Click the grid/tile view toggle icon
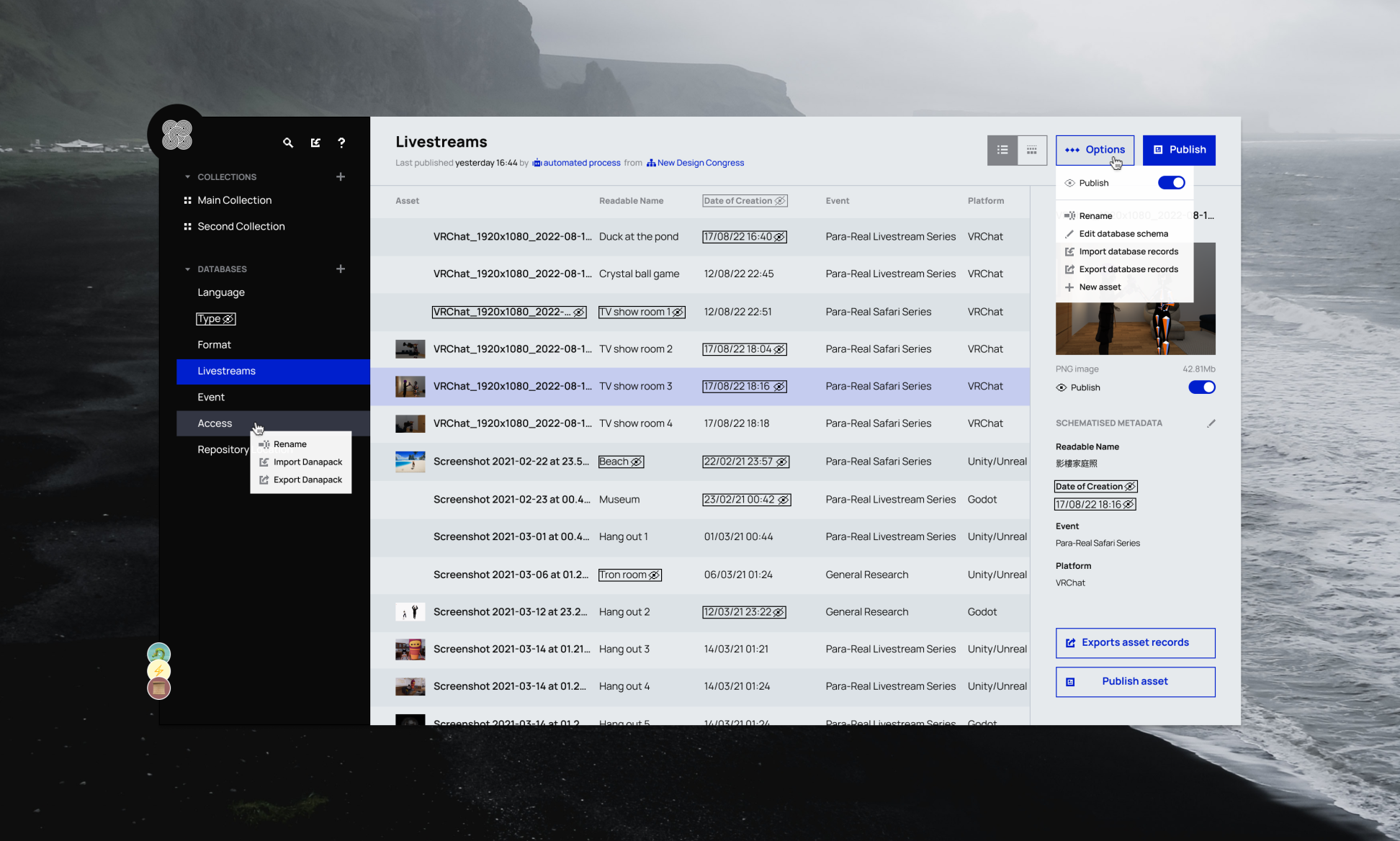Screen dimensions: 1400x841 1032,149
